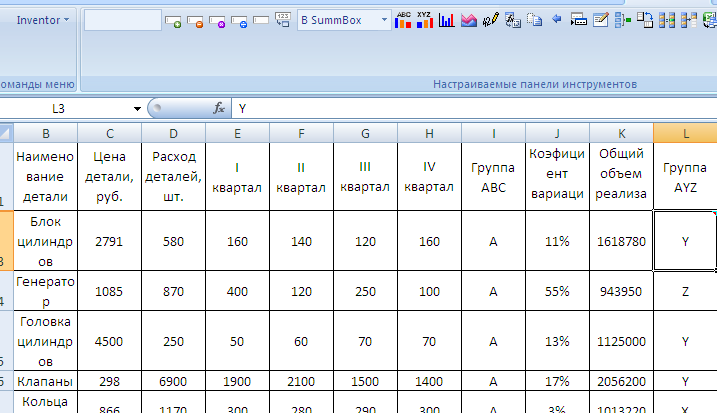Click the 'Расход деталей, шт.' header cell
Viewport: 717px width, 413px height.
173,177
